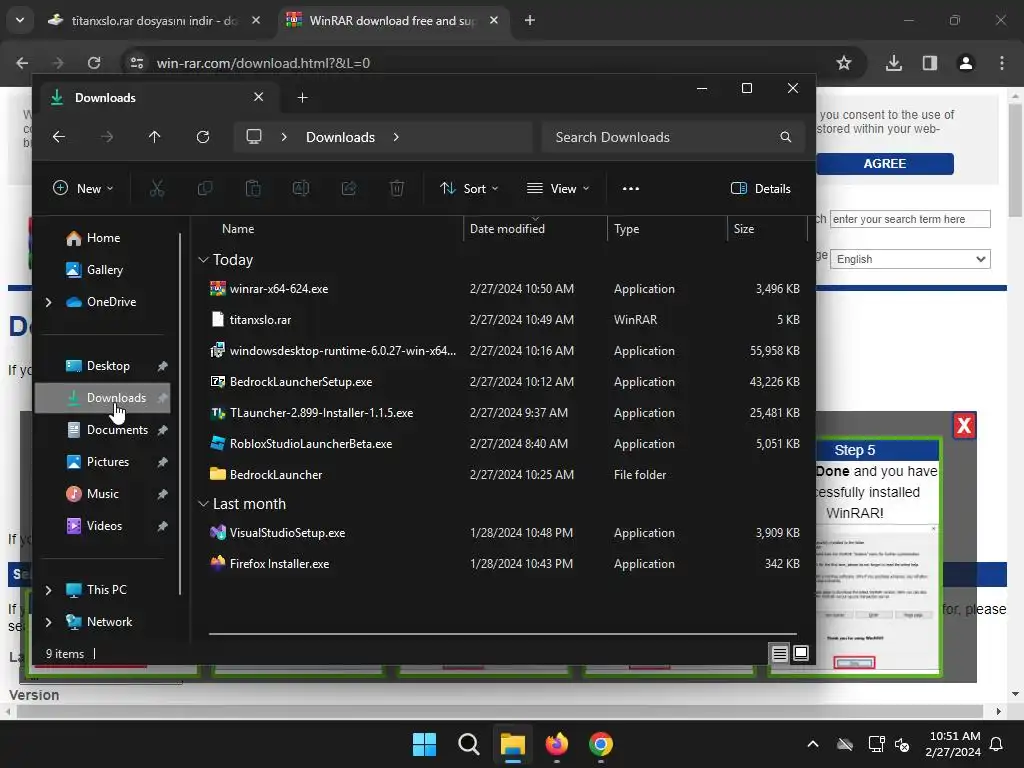Open Chrome side panel icon
This screenshot has width=1024, height=768.
coord(930,63)
